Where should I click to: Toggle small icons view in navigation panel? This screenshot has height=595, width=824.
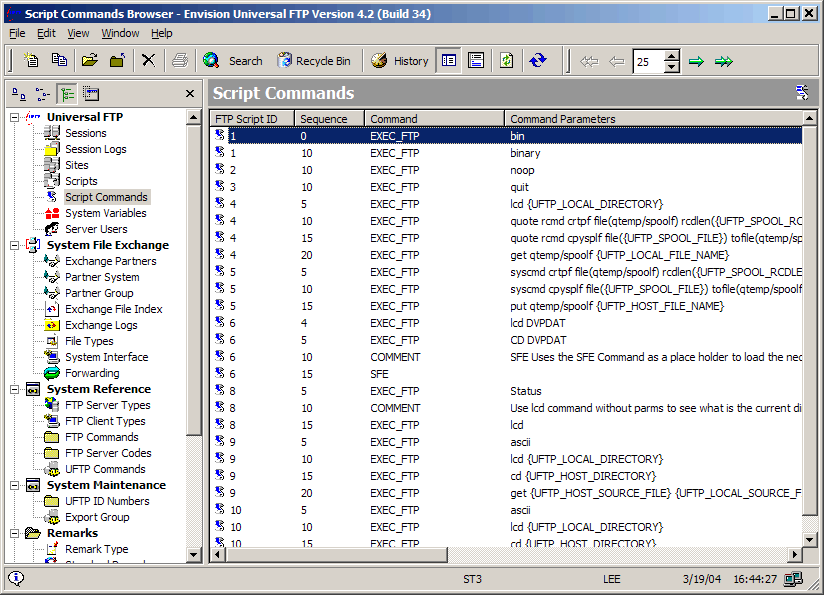coord(43,94)
